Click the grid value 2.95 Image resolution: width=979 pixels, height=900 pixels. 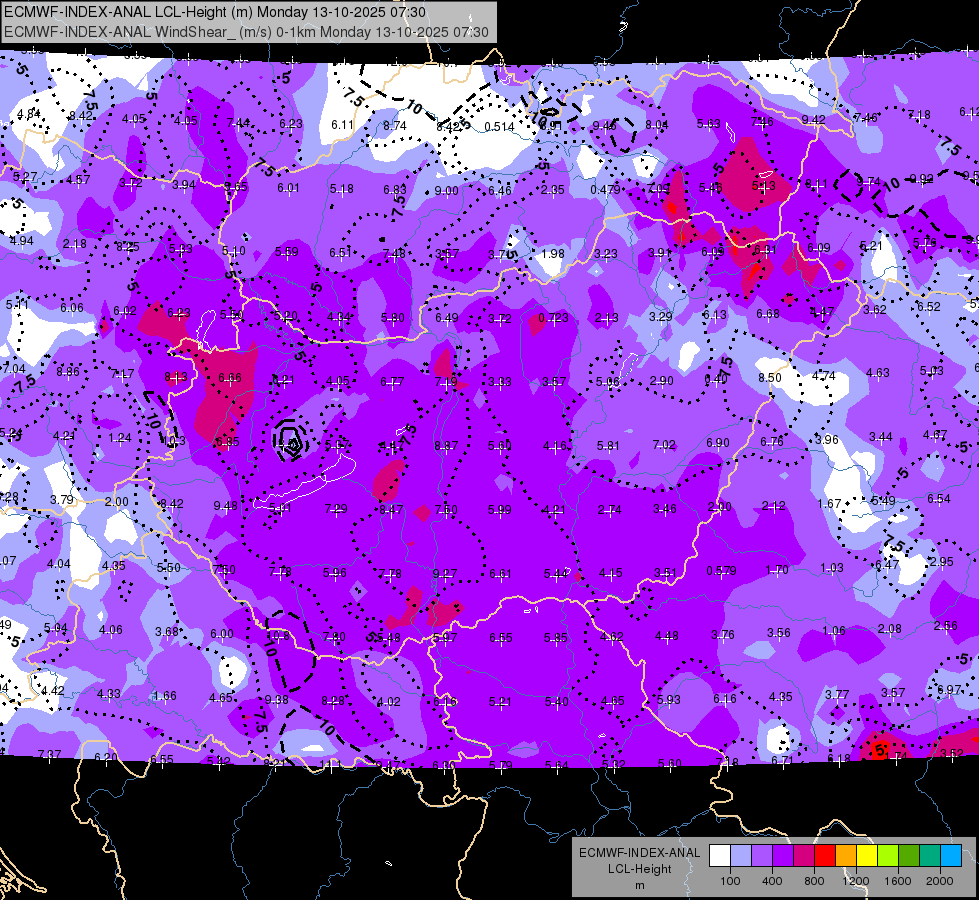tap(942, 561)
